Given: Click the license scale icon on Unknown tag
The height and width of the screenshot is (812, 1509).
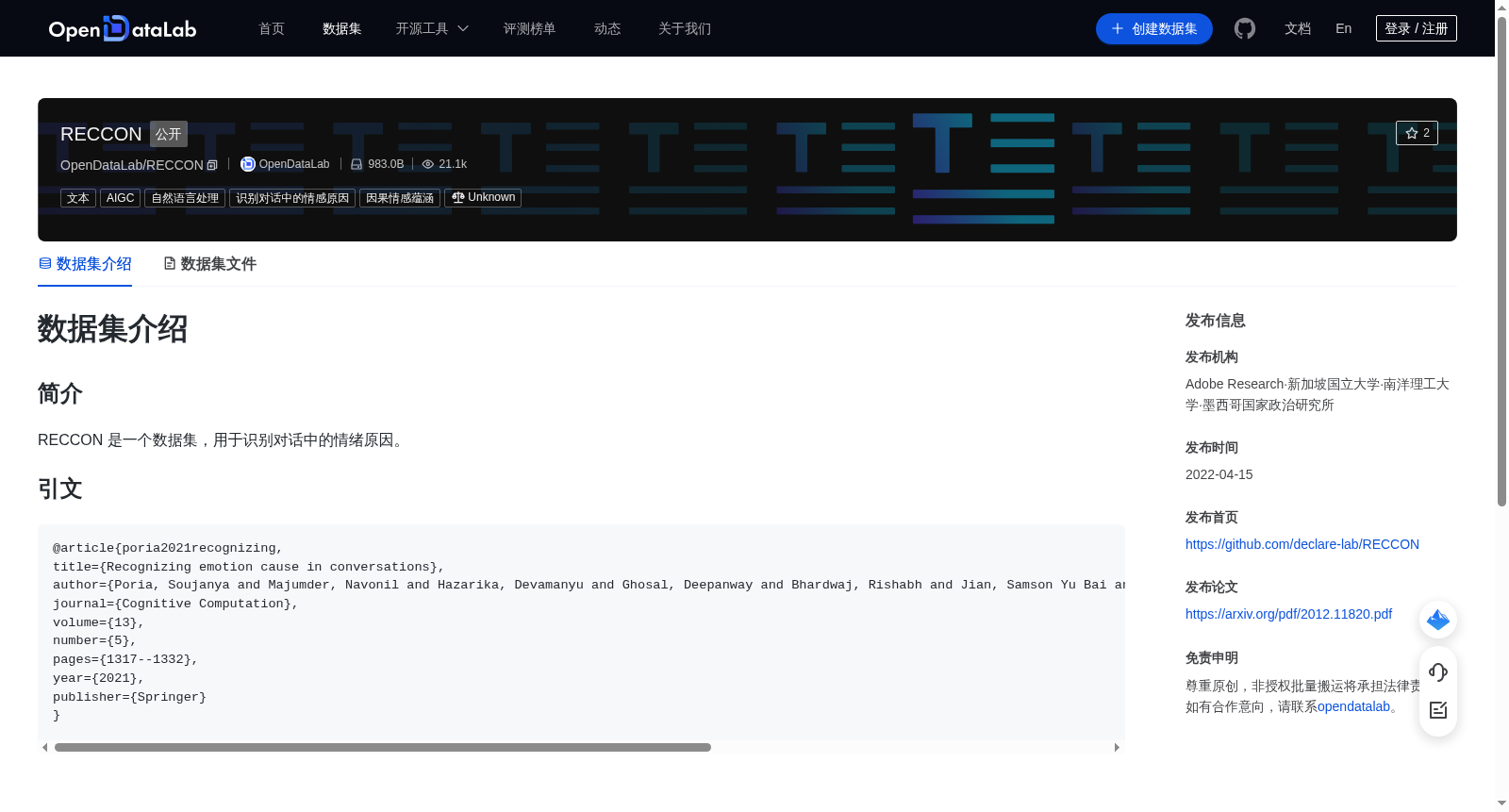Looking at the screenshot, I should click(458, 197).
